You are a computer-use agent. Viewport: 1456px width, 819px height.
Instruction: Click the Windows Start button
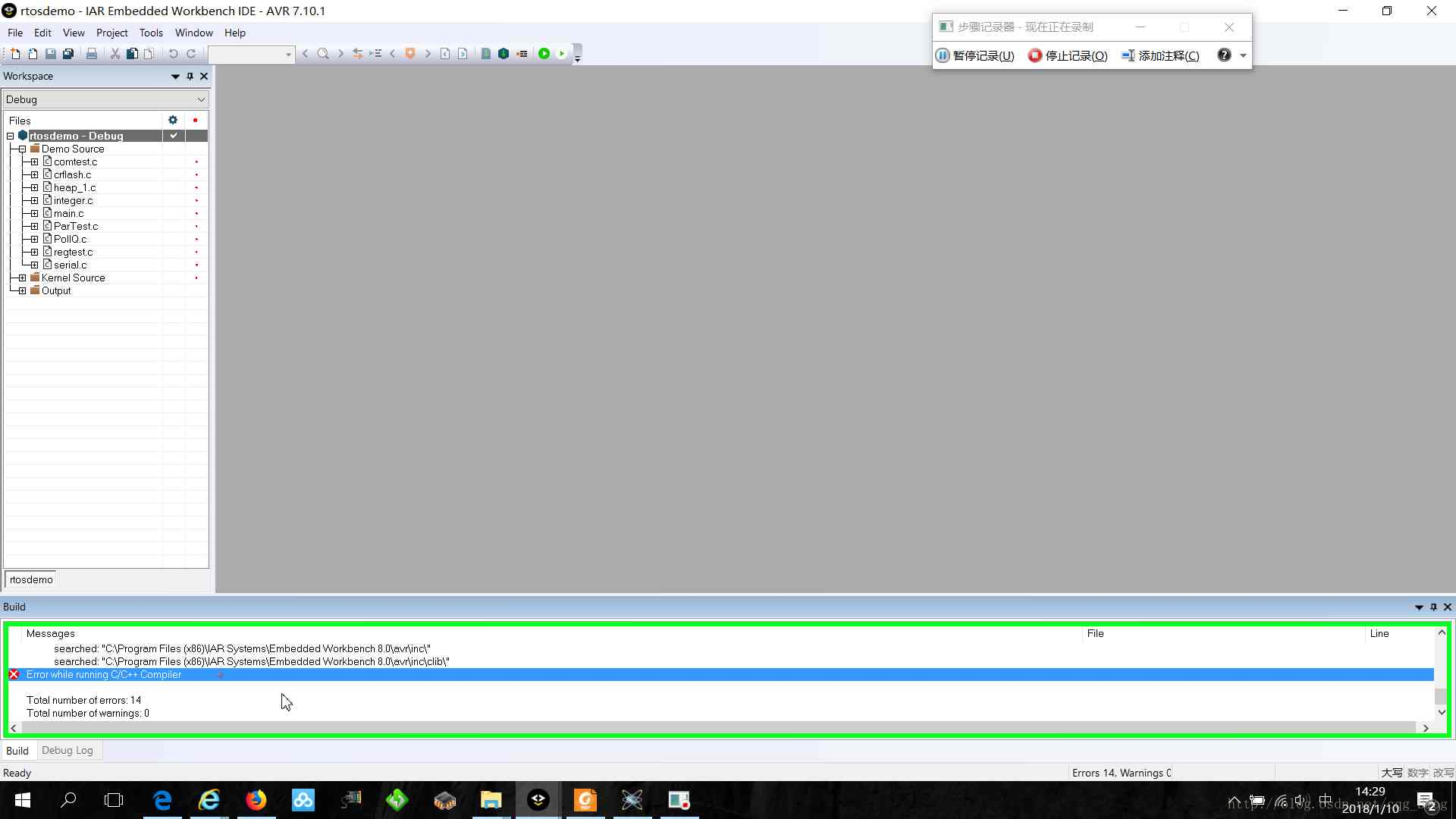pyautogui.click(x=23, y=800)
